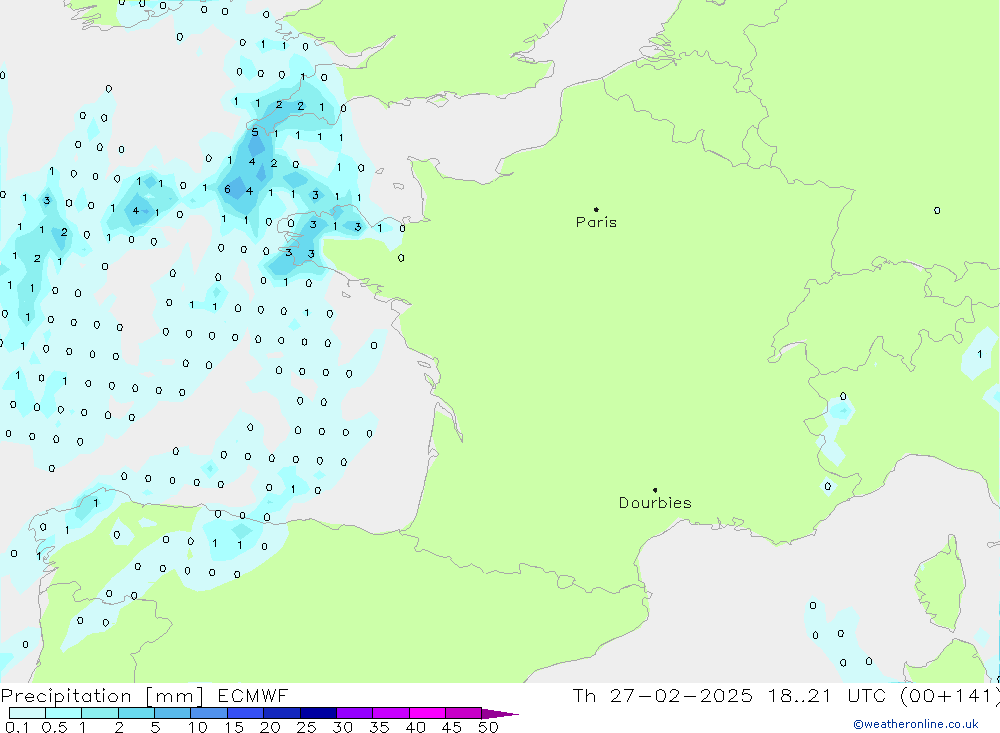
Task: Click the dot marker above Paris label
Action: [596, 209]
